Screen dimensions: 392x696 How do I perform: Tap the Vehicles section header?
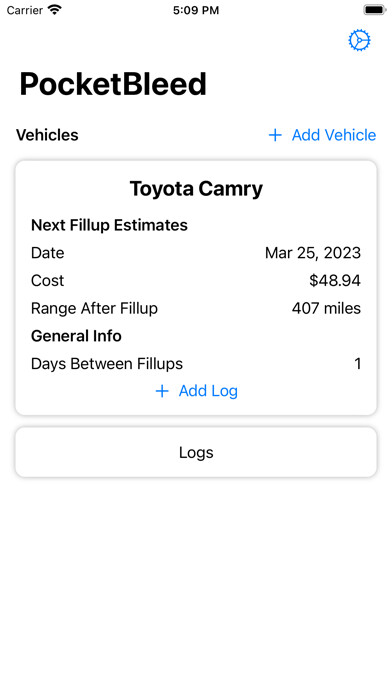pos(47,135)
